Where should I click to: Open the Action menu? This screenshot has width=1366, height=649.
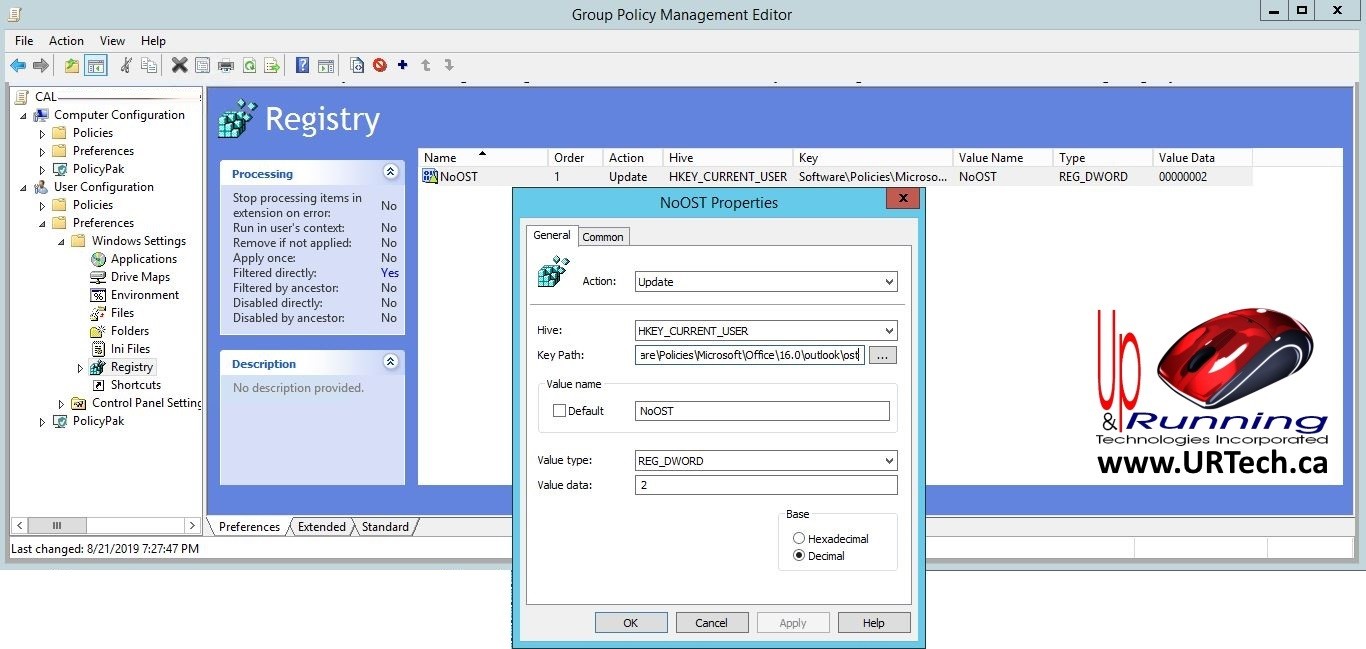(x=66, y=41)
